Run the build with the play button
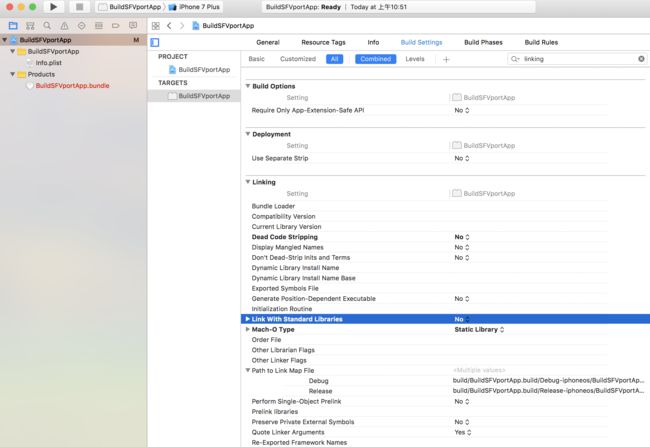The image size is (650, 447). pyautogui.click(x=53, y=7)
